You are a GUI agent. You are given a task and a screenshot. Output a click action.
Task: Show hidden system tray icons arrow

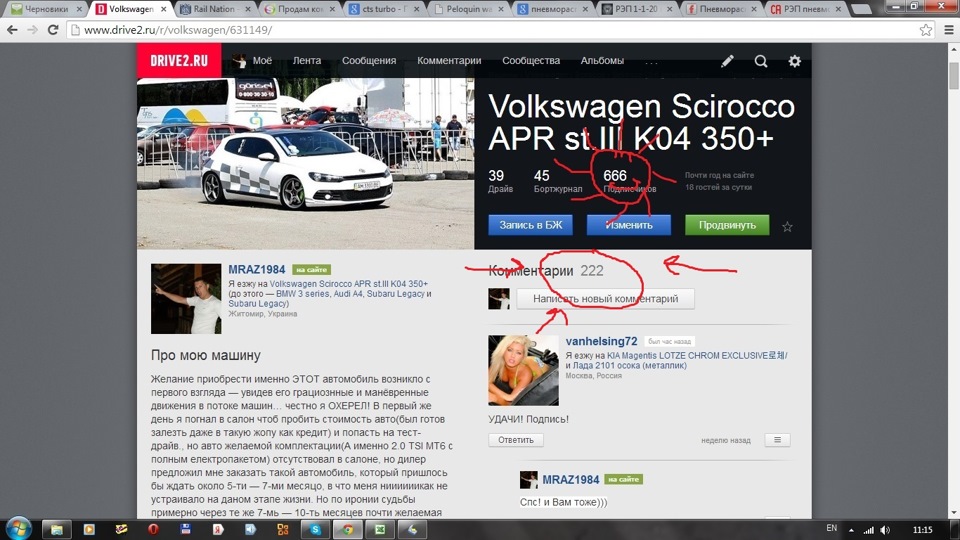click(x=851, y=530)
